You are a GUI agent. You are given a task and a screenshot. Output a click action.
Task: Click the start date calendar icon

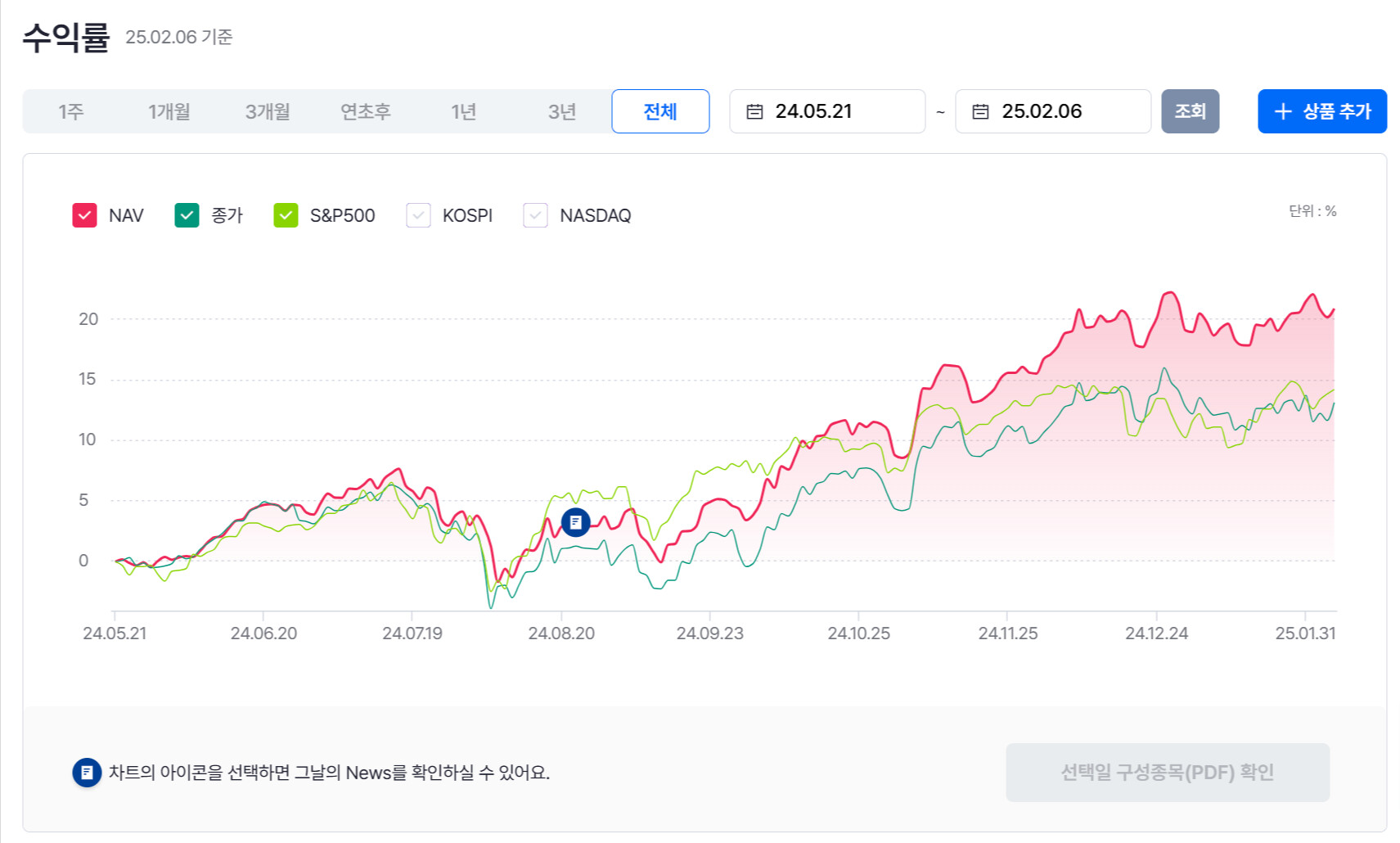pos(754,111)
